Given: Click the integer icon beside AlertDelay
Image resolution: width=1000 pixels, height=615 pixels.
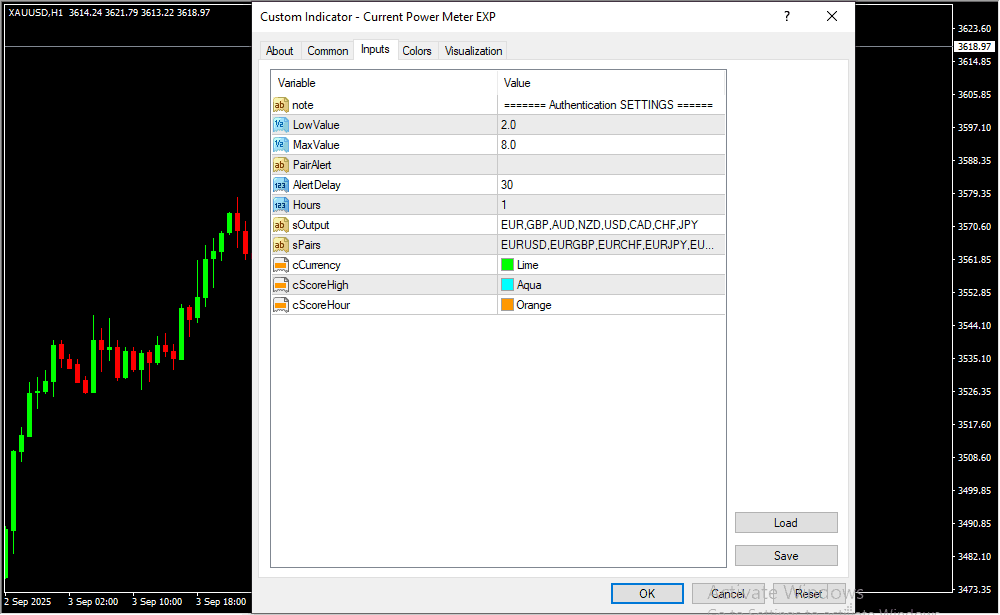Looking at the screenshot, I should point(281,185).
